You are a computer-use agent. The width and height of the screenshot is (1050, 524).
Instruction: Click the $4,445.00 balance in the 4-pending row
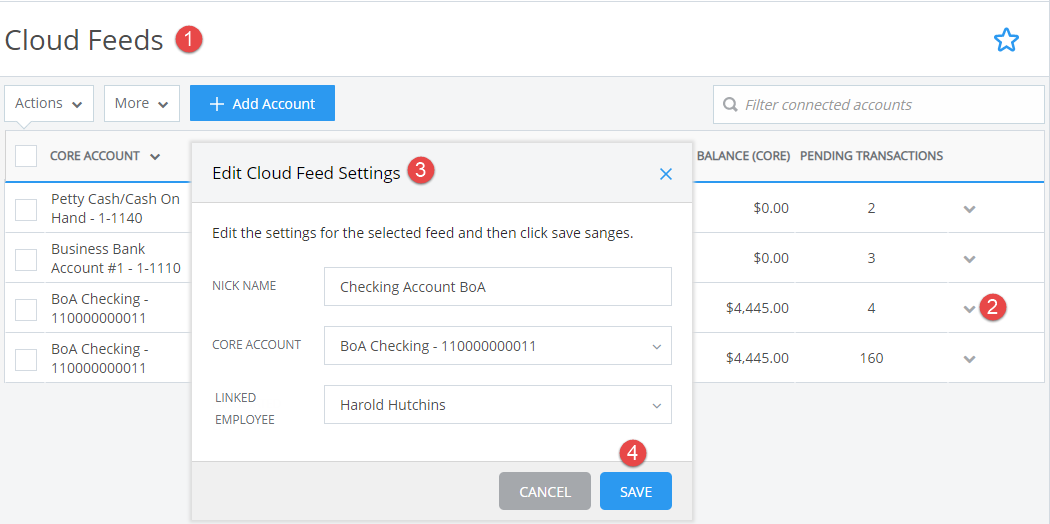click(x=757, y=309)
